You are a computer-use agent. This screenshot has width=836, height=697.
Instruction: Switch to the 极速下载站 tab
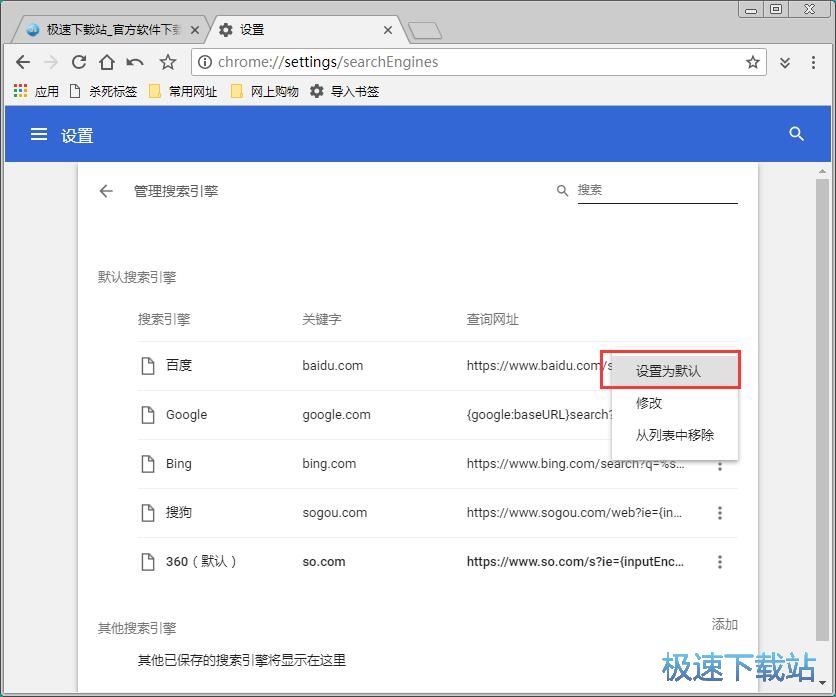click(110, 30)
